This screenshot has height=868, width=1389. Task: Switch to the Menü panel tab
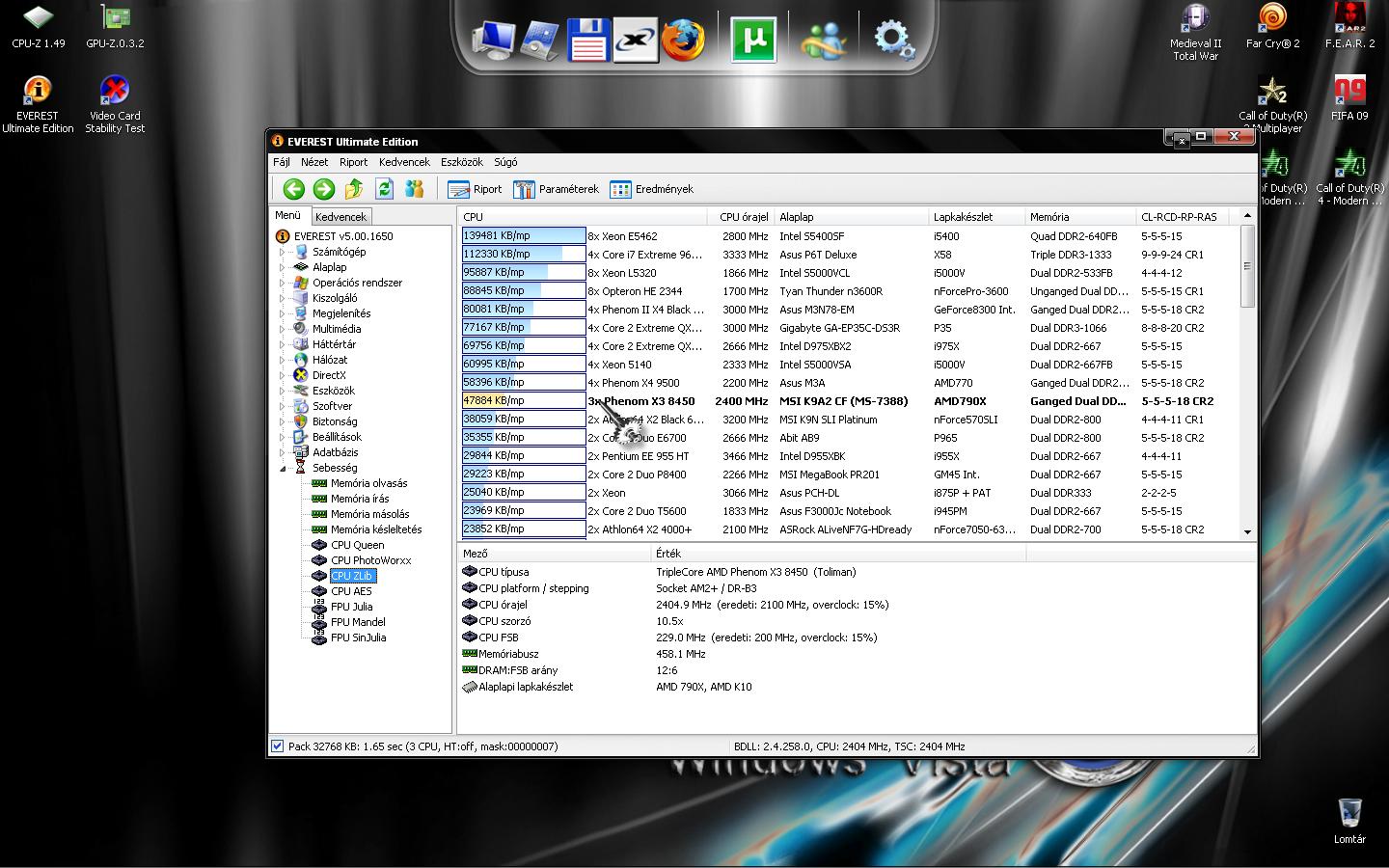click(x=288, y=216)
